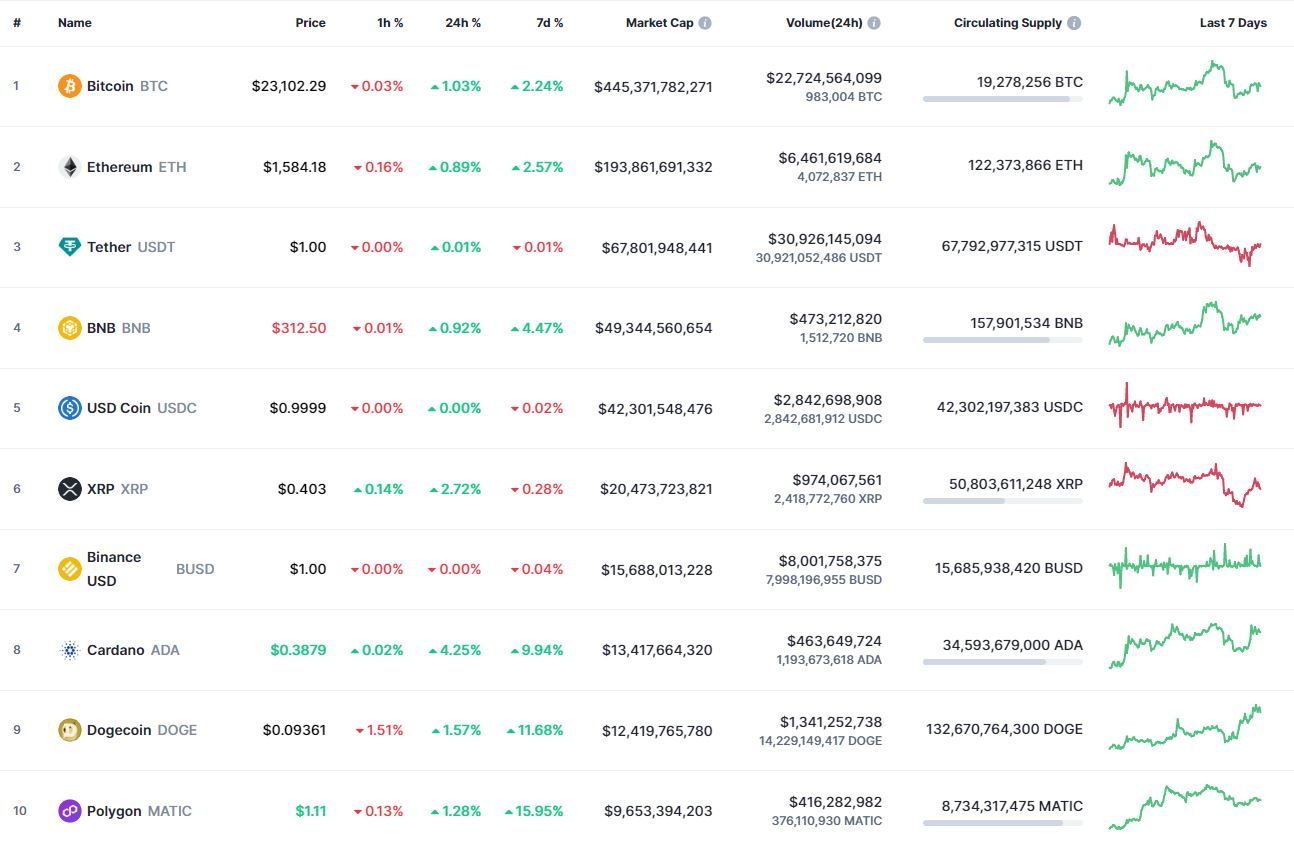This screenshot has width=1294, height=851.
Task: Click the Bitcoin orange coin icon
Action: [69, 86]
